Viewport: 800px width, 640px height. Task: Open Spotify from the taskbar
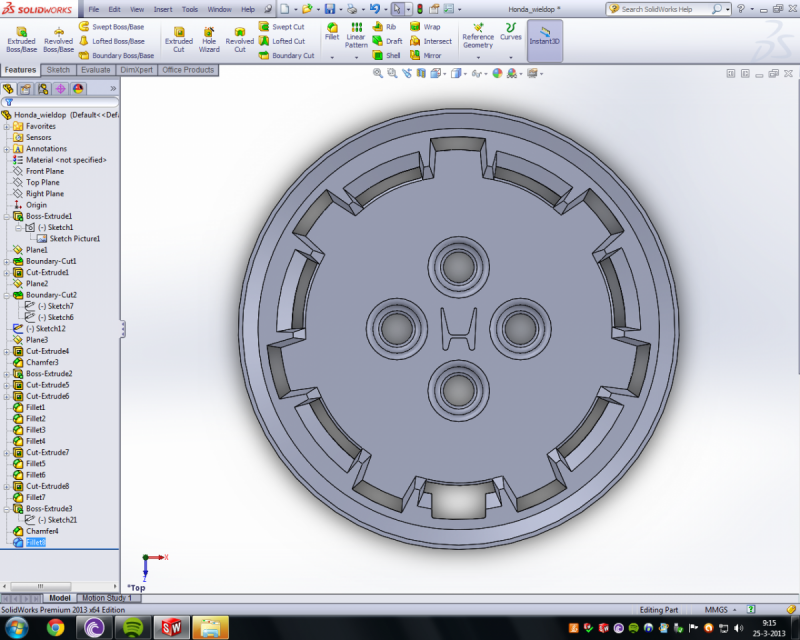tap(133, 627)
